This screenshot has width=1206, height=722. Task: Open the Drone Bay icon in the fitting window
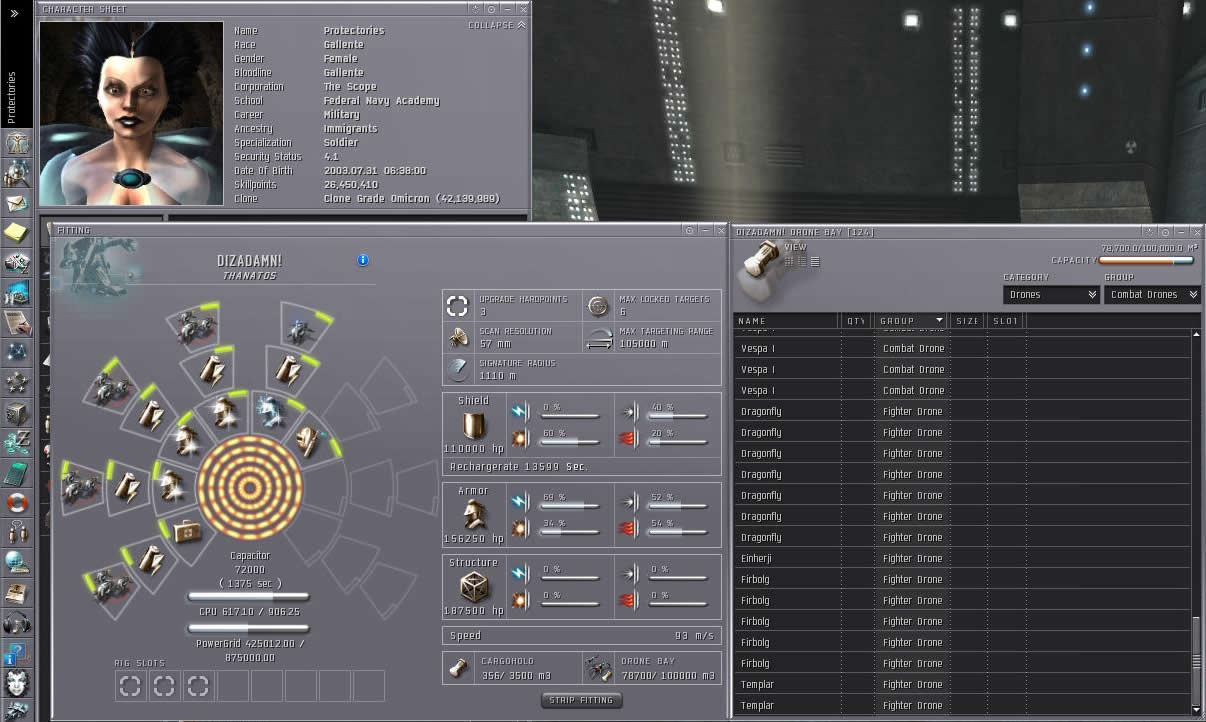tap(600, 668)
